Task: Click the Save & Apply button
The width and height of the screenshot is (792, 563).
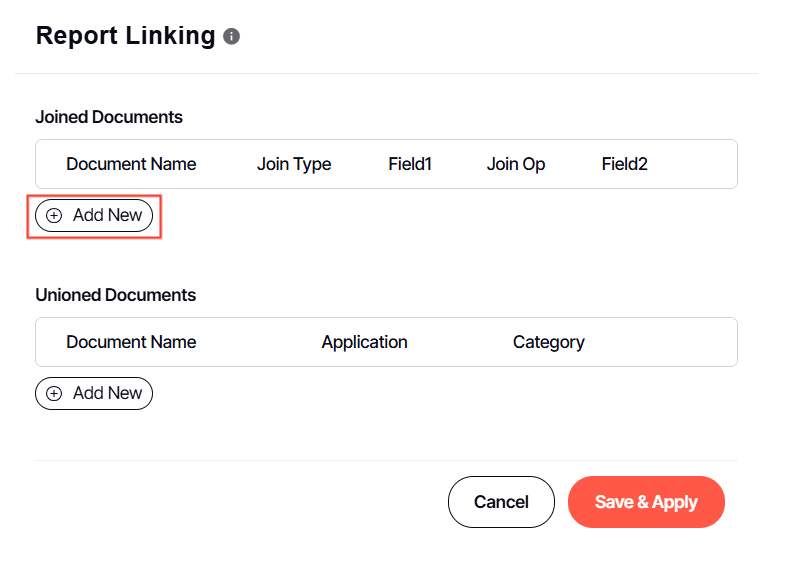Action: (x=646, y=502)
